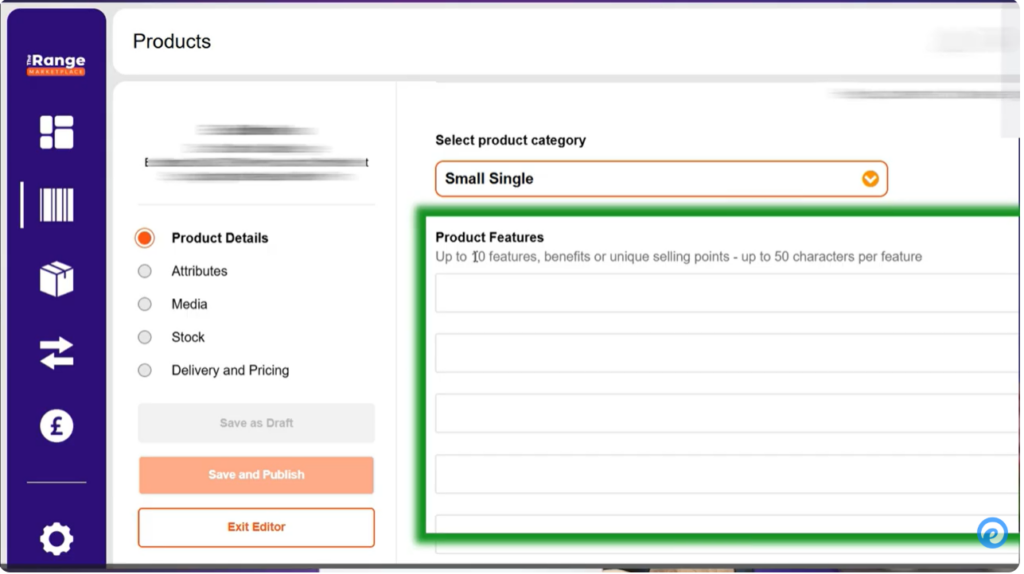Select the Stock radio button

point(145,337)
